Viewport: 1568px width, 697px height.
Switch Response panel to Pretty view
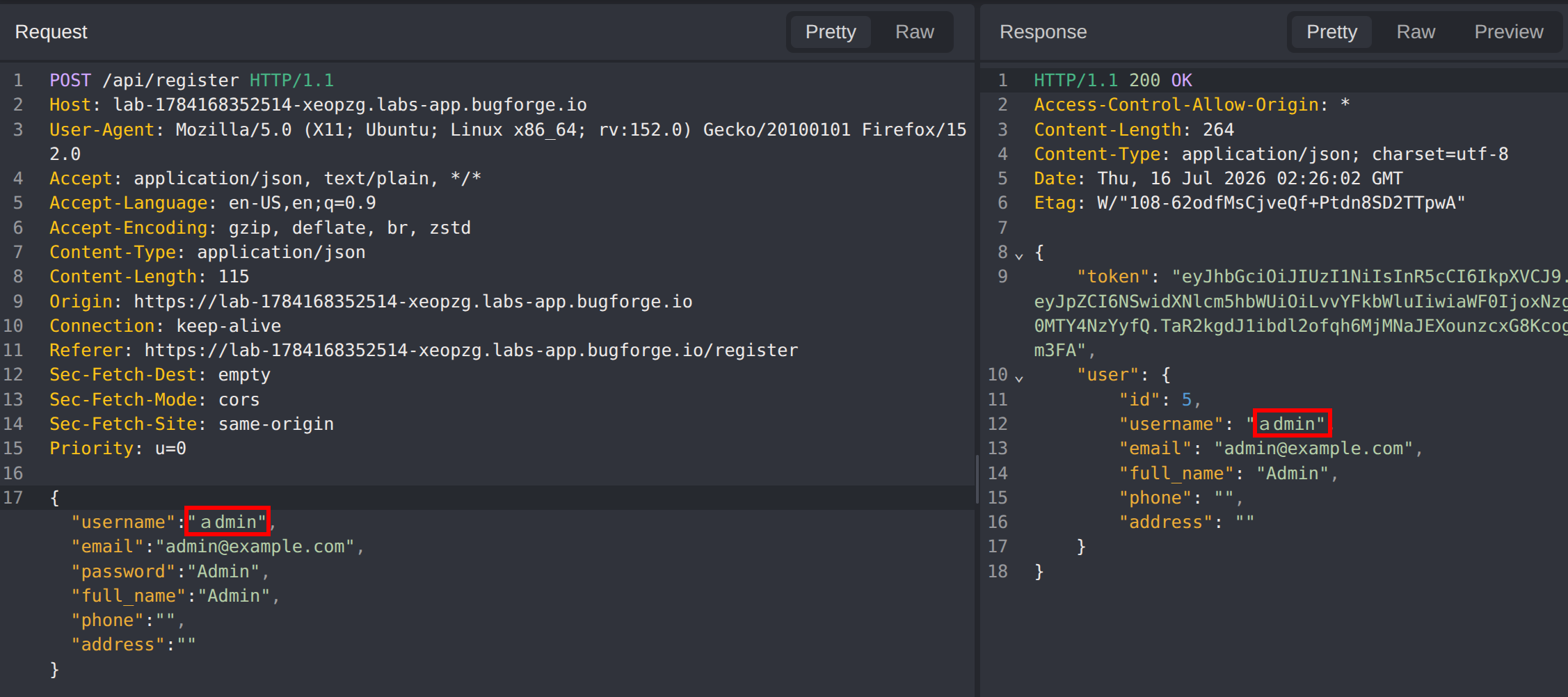click(x=1331, y=32)
